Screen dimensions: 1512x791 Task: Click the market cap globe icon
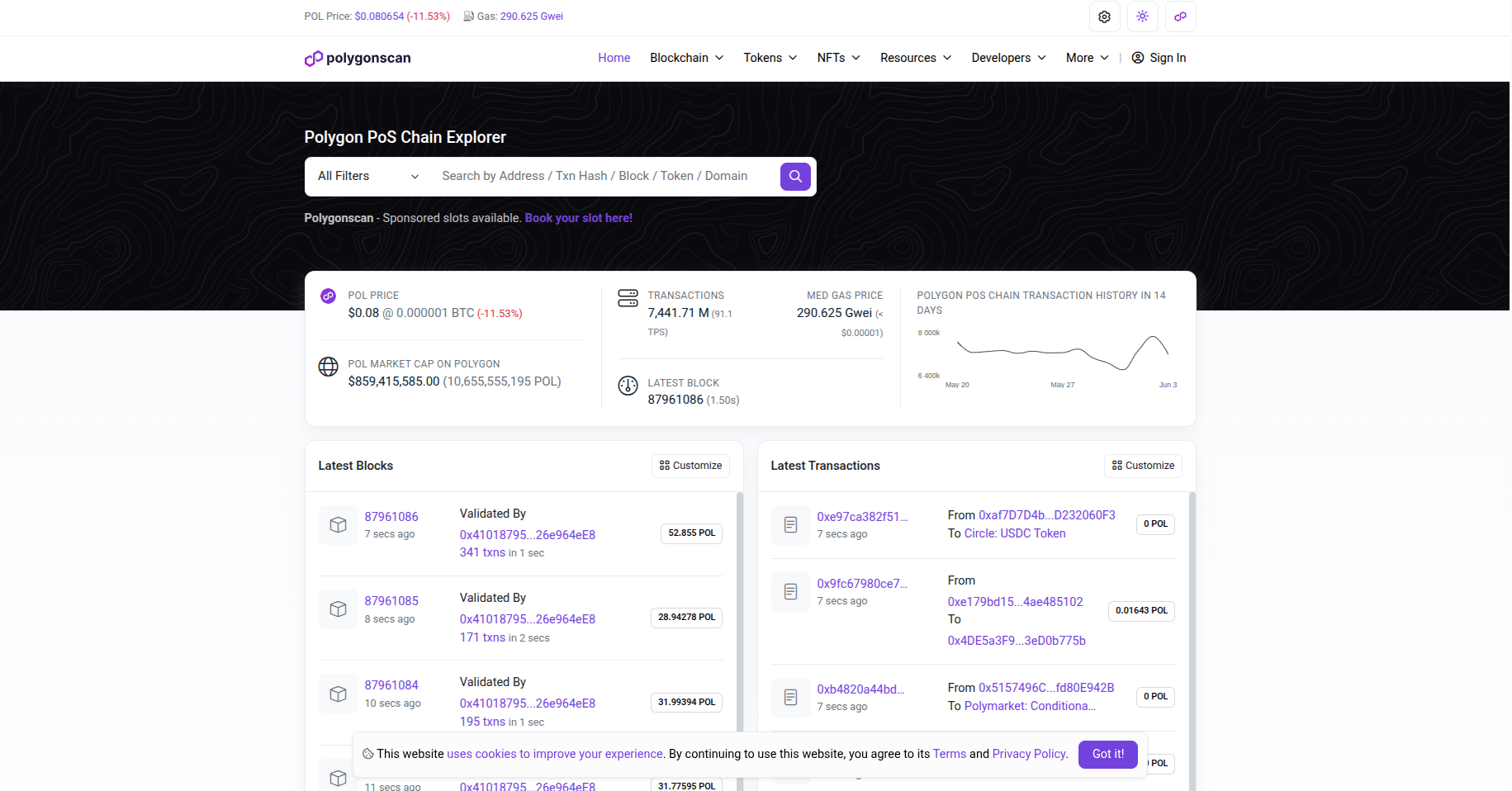tap(328, 367)
